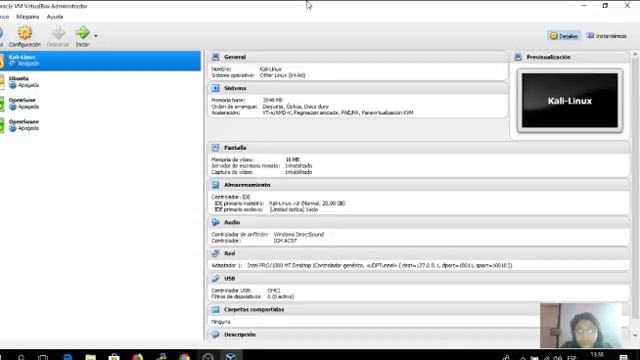Open Descripción section header title

[240, 334]
